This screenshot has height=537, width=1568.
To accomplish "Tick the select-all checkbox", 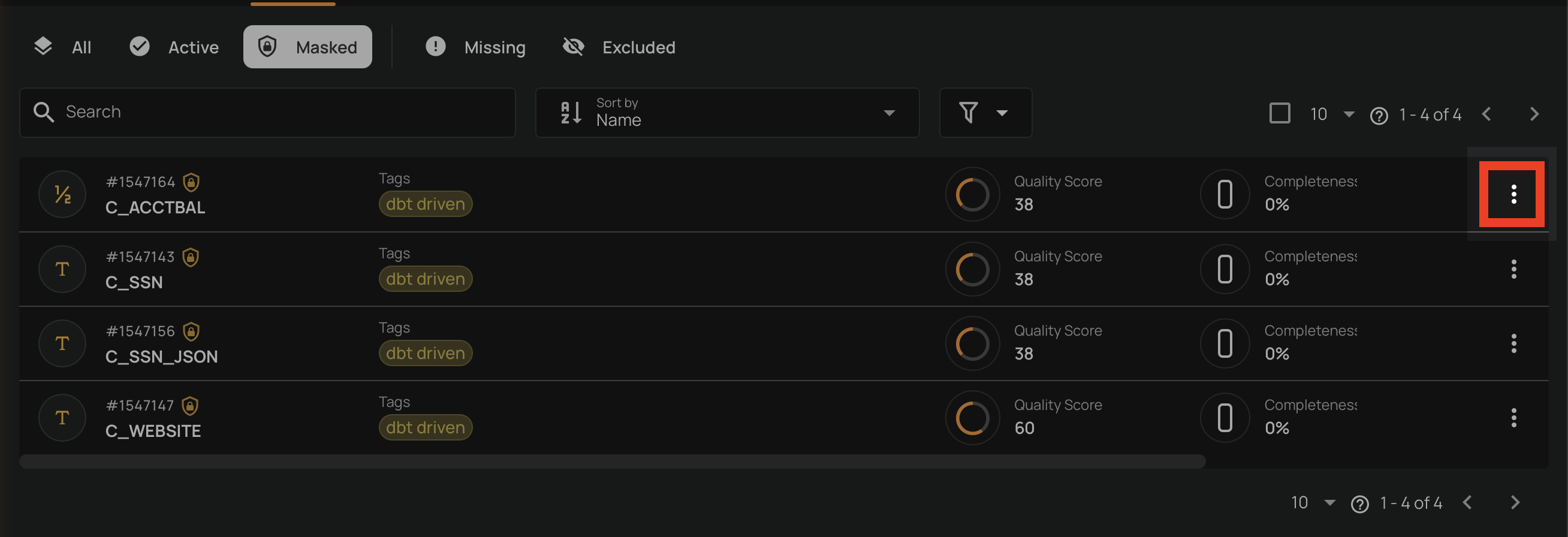I will 1280,113.
